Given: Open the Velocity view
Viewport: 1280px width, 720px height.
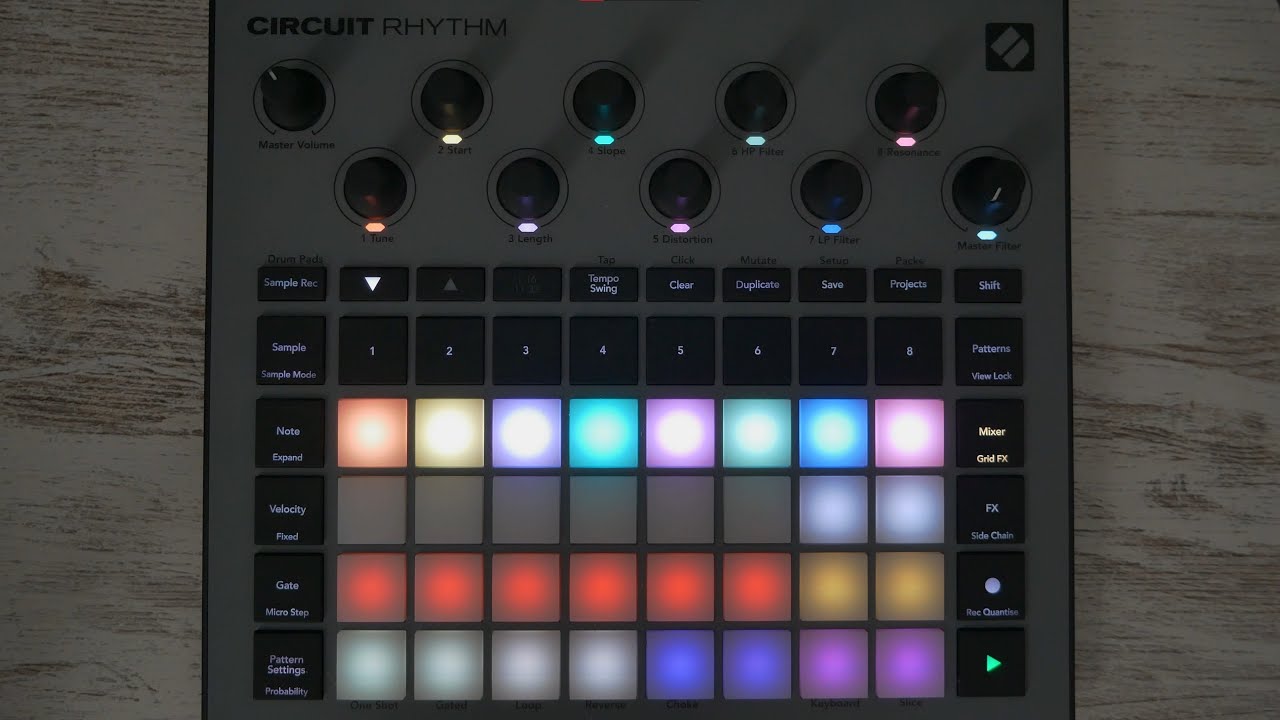Looking at the screenshot, I should 290,510.
